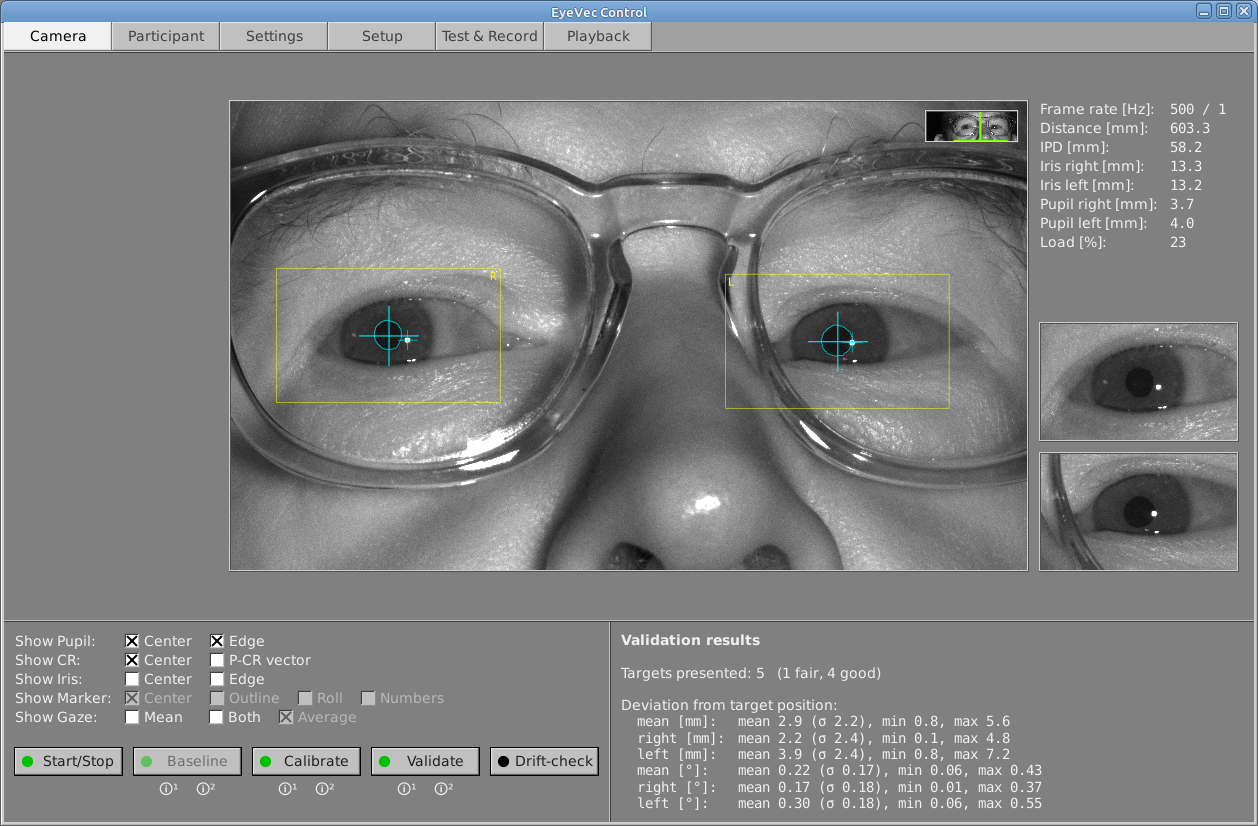Toggle Show Pupil Edge checkbox
1258x826 pixels.
(217, 641)
